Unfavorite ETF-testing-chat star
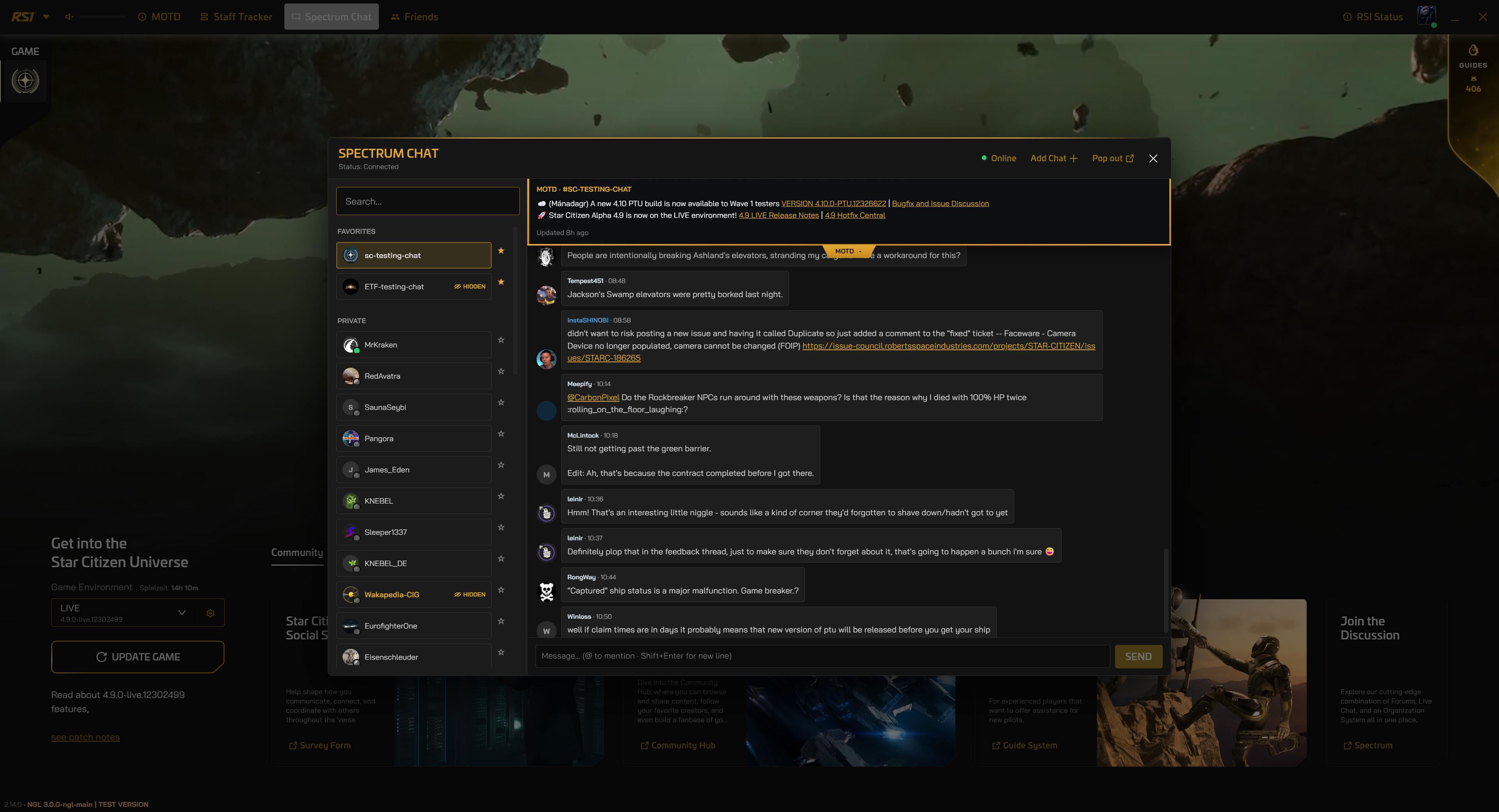 (501, 282)
